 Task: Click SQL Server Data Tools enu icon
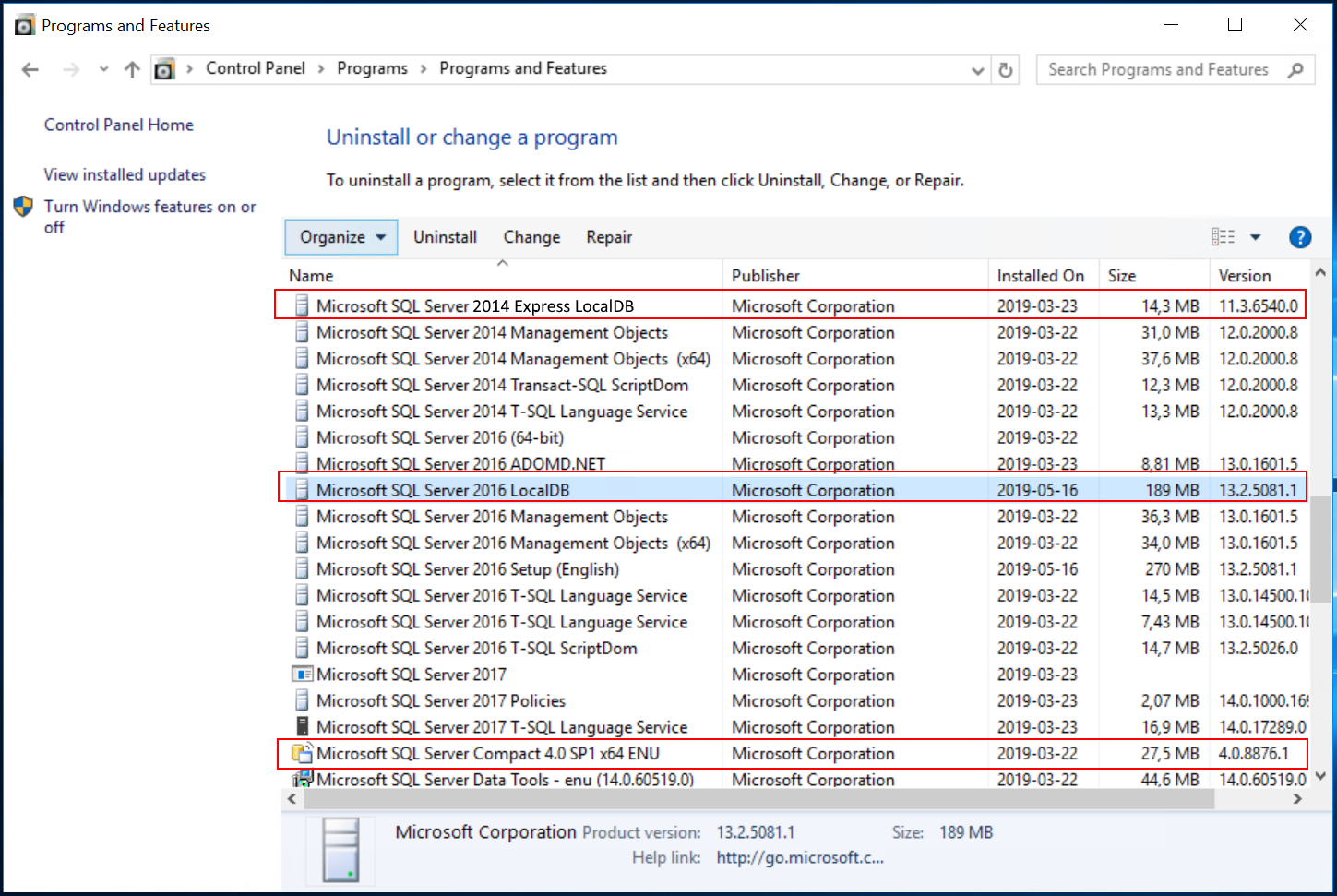[x=303, y=779]
